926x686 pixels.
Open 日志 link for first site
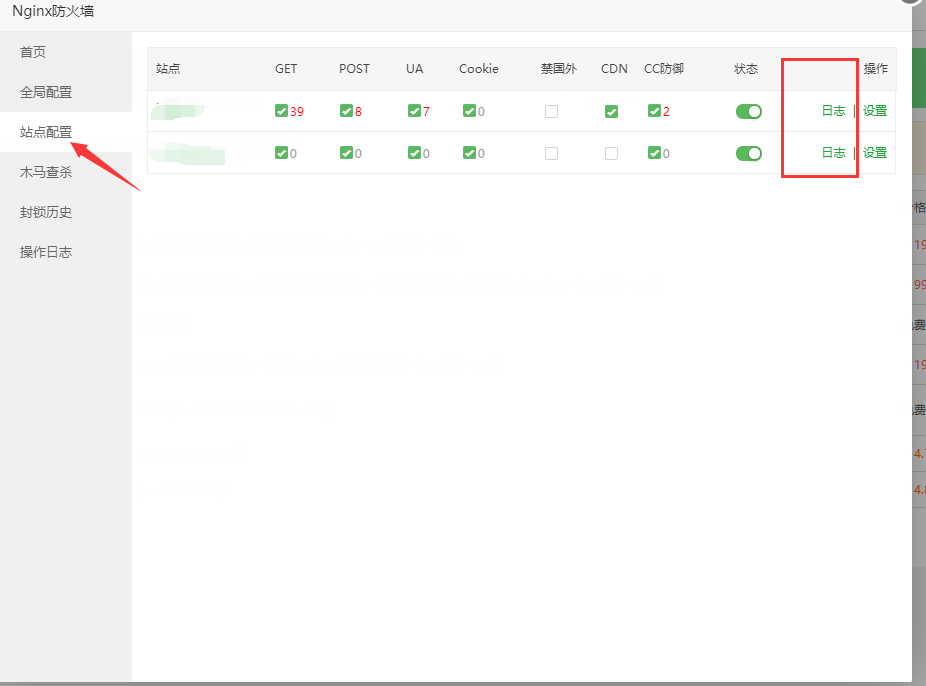pos(834,111)
